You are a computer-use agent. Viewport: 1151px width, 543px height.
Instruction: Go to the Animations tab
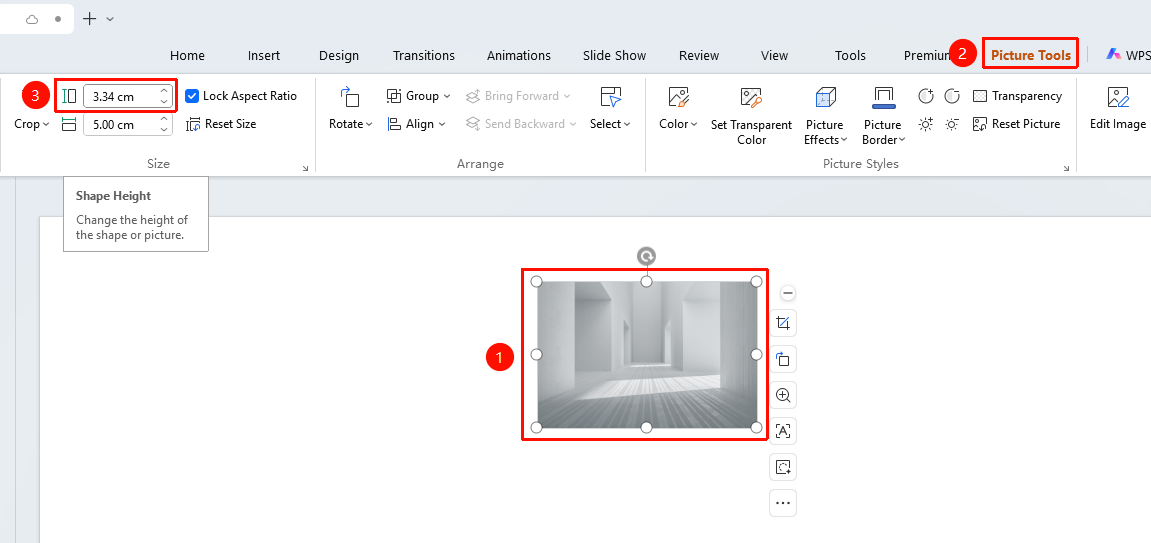point(519,56)
